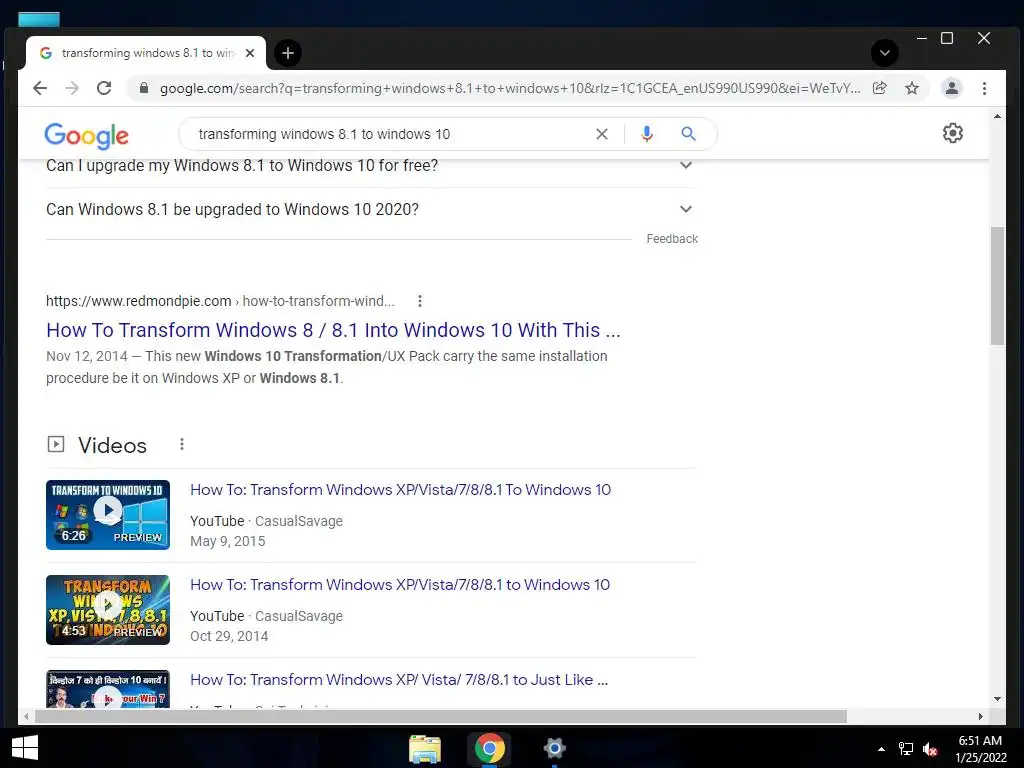Open the Videos section options menu
The height and width of the screenshot is (768, 1024).
pyautogui.click(x=182, y=445)
